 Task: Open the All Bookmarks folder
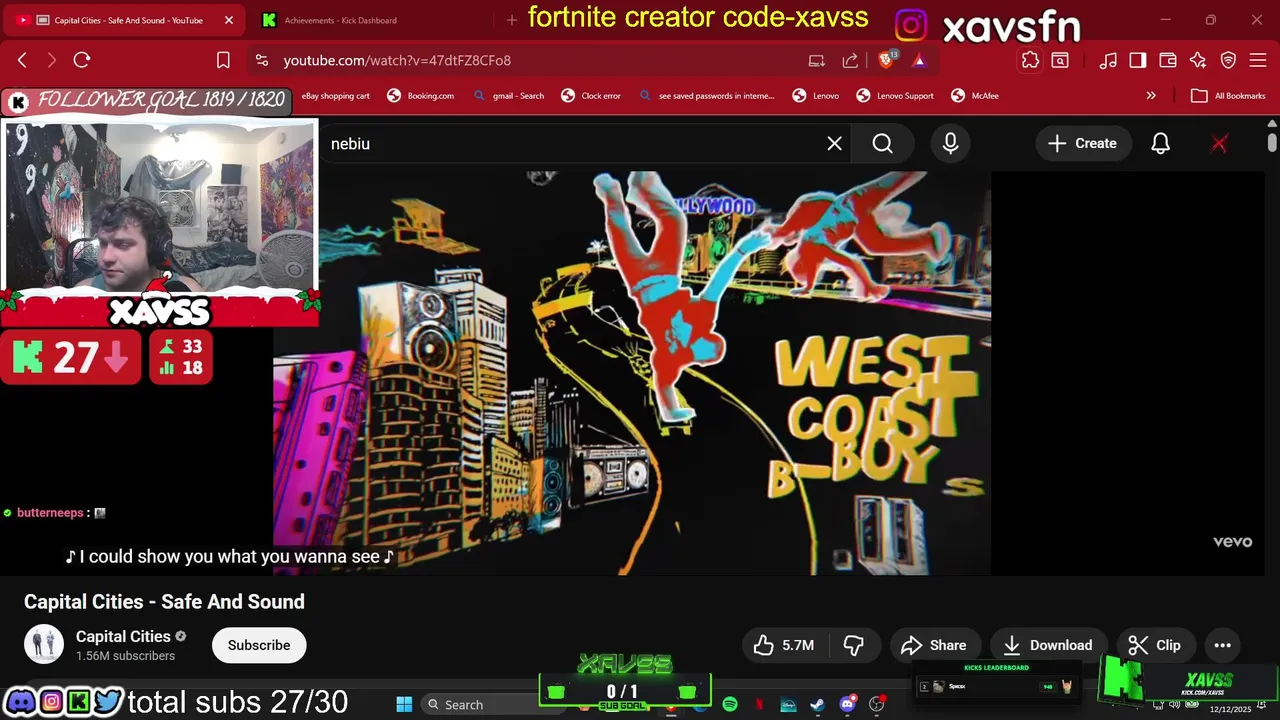coord(1229,96)
